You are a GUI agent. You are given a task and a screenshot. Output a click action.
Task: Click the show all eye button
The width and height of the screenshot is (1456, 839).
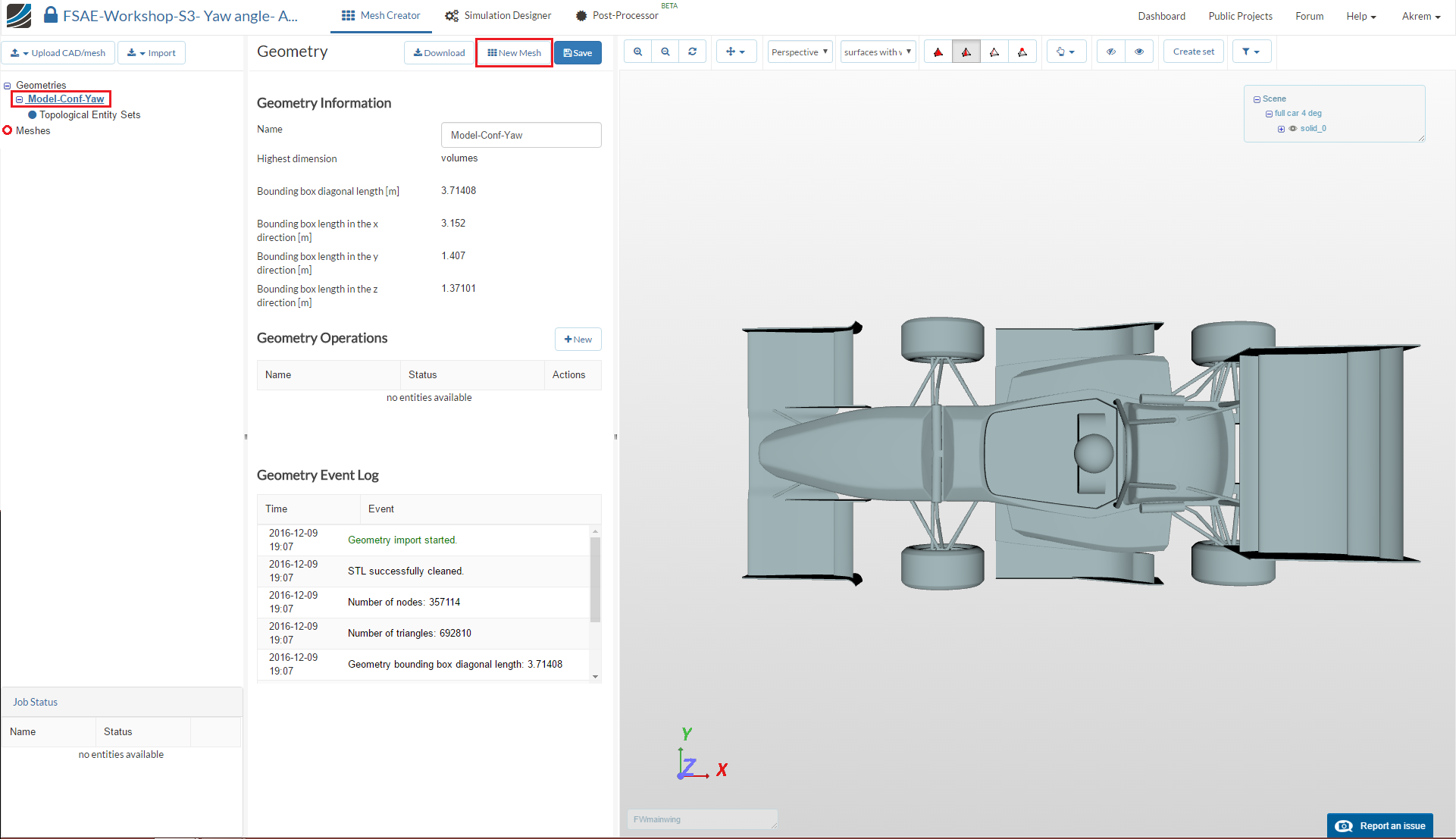1138,52
